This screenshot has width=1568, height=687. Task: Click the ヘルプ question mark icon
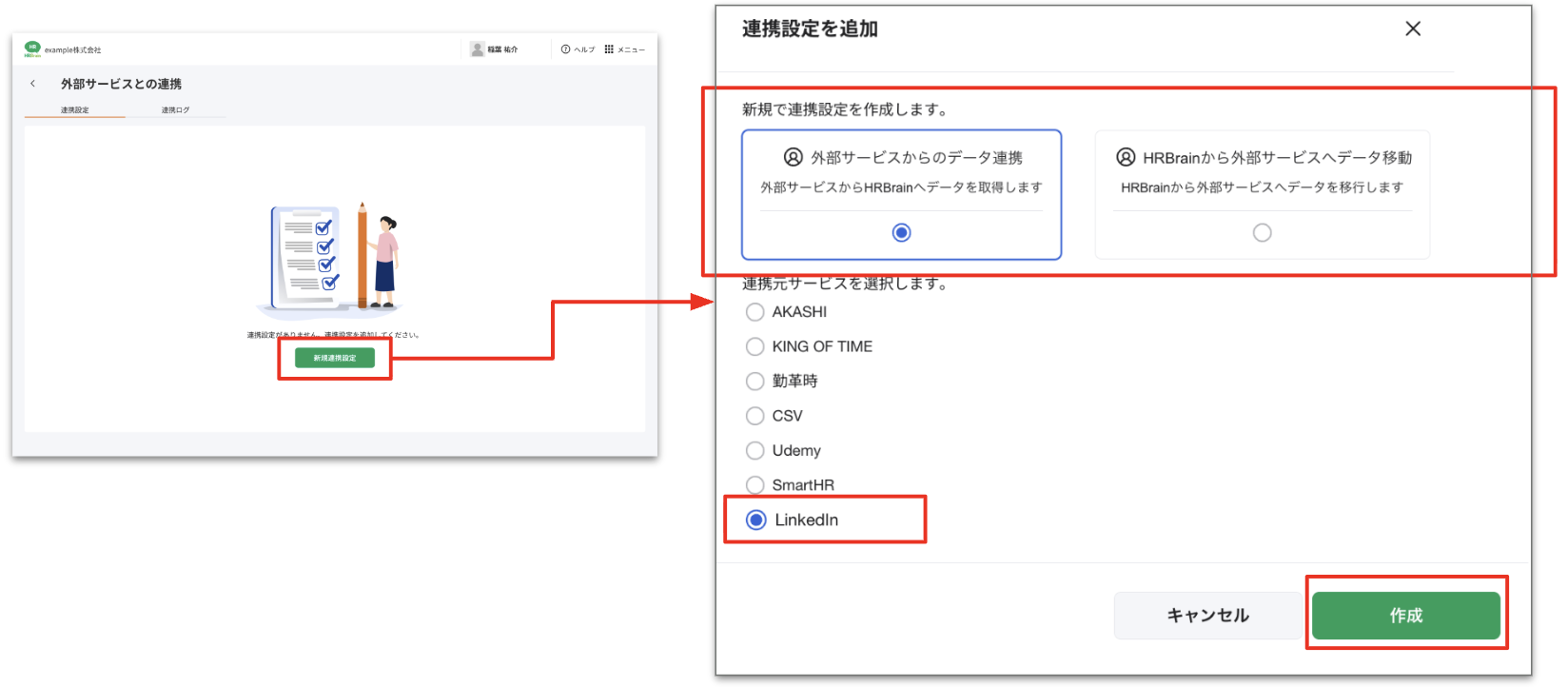565,49
